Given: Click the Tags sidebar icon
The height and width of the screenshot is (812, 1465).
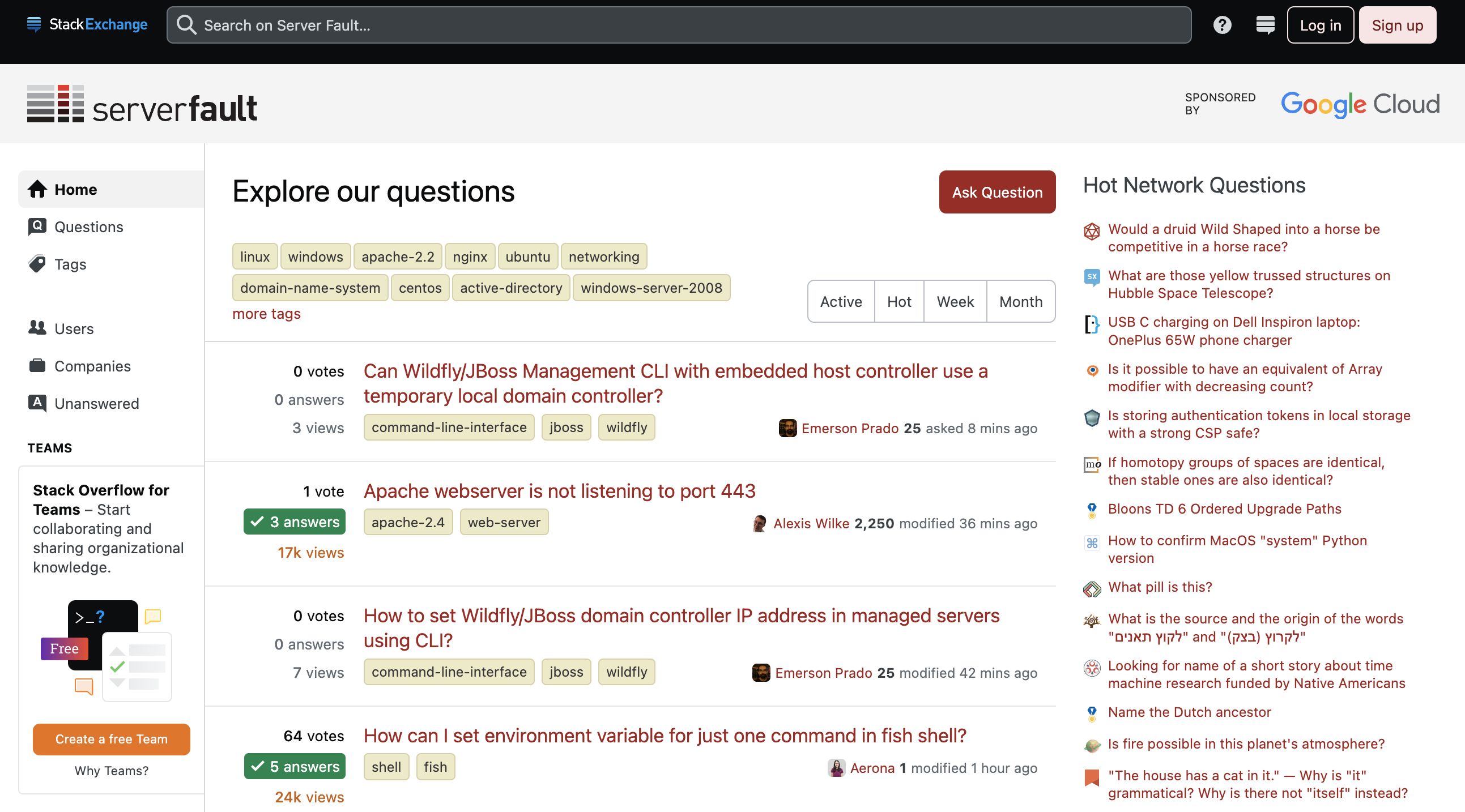Looking at the screenshot, I should 36,264.
